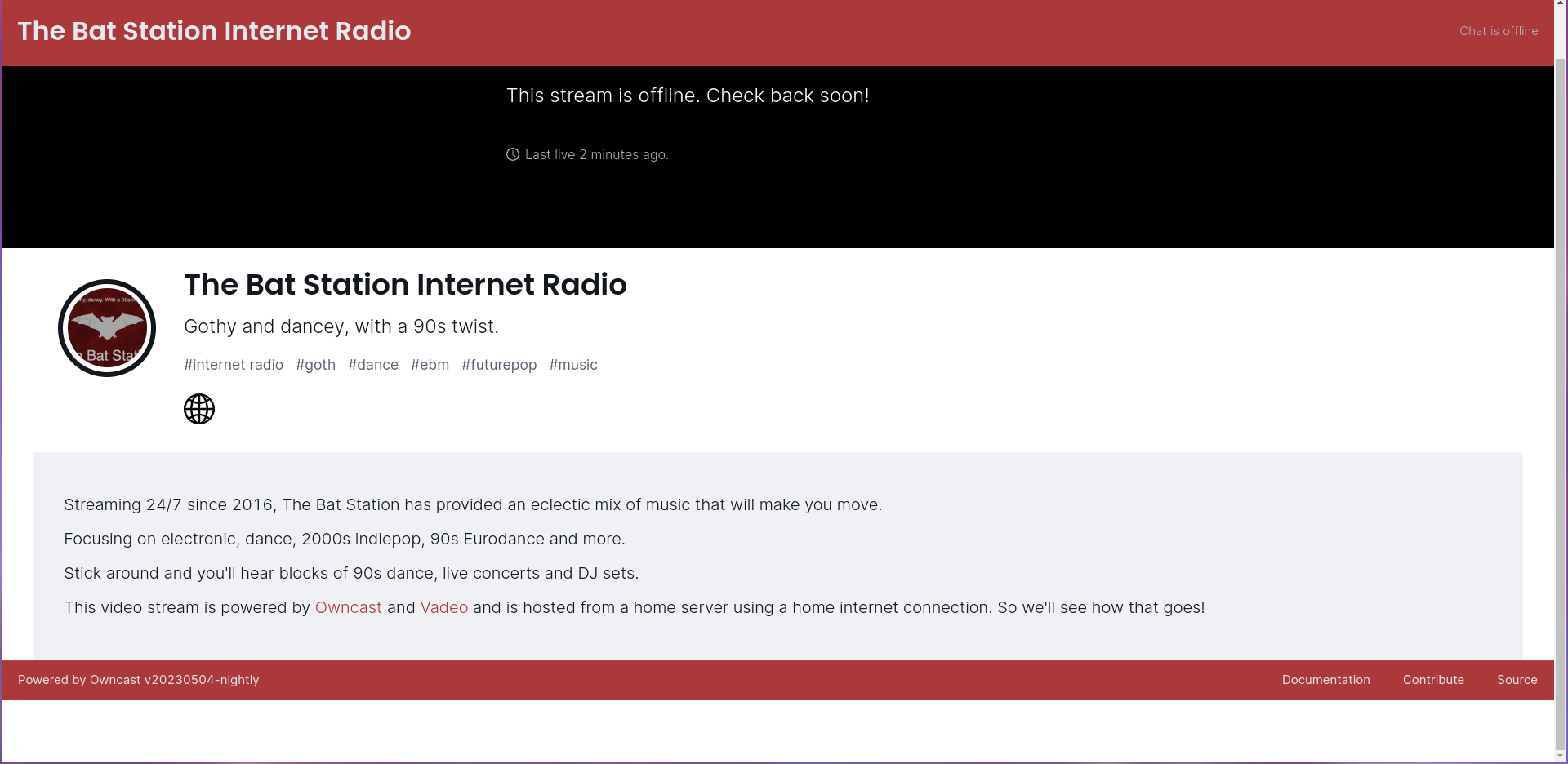The image size is (1568, 764).
Task: Open the Contribute footer link
Action: [x=1433, y=679]
